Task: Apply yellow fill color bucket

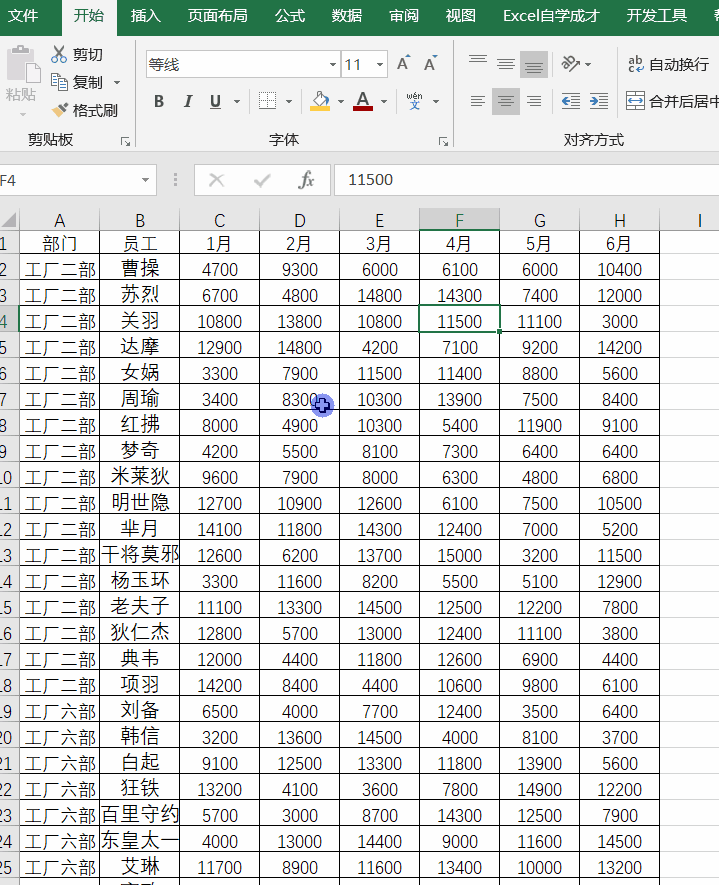Action: (320, 102)
